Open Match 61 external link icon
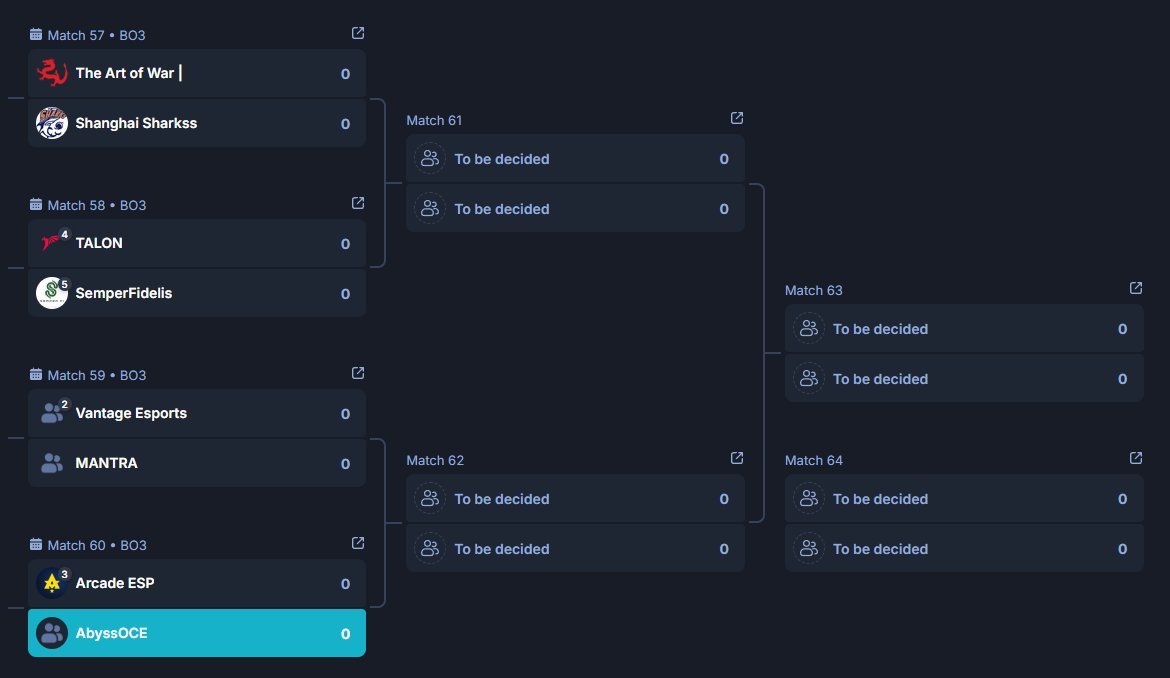The image size is (1170, 678). pyautogui.click(x=736, y=118)
